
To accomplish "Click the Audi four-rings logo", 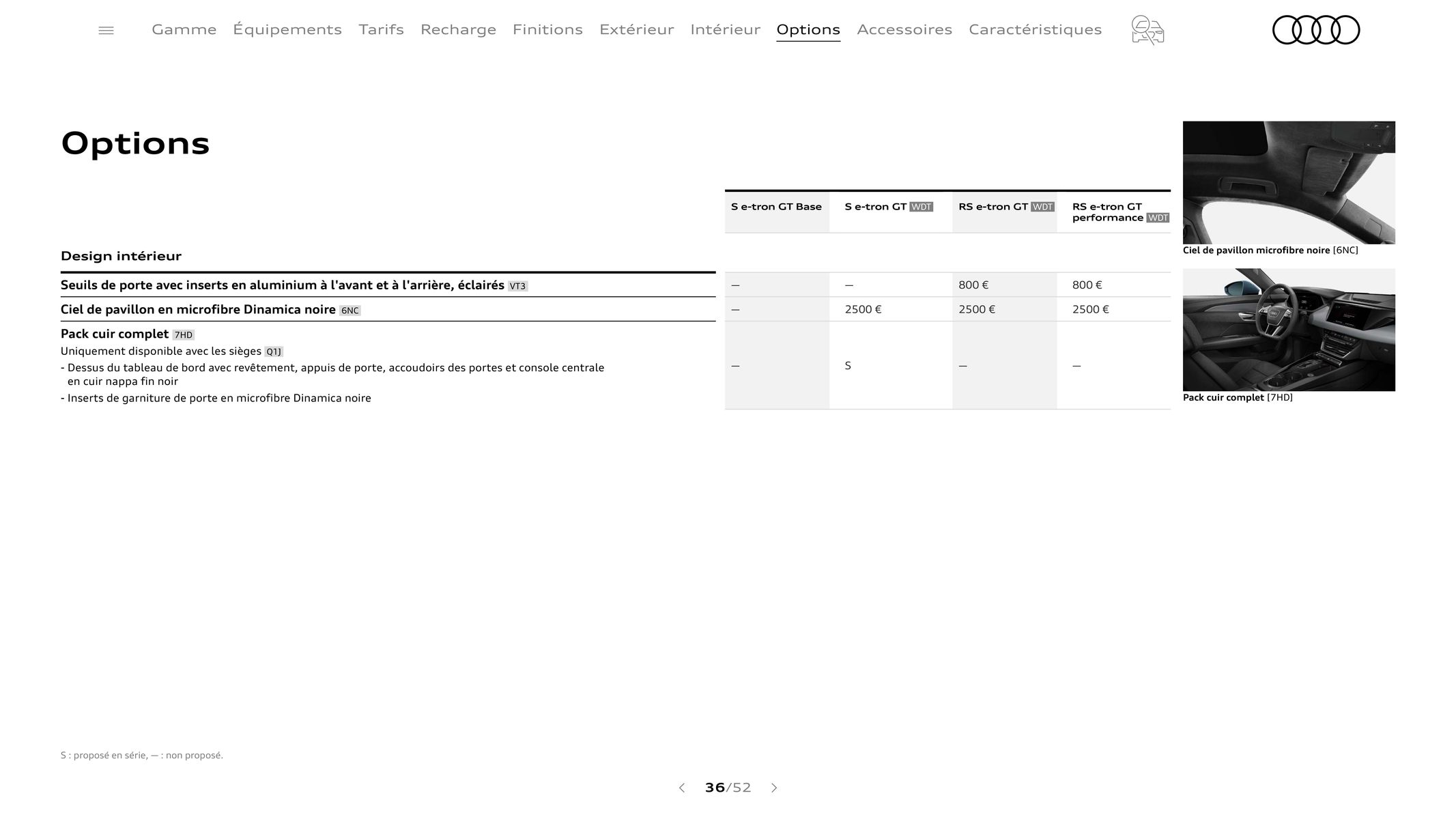I will (1315, 30).
